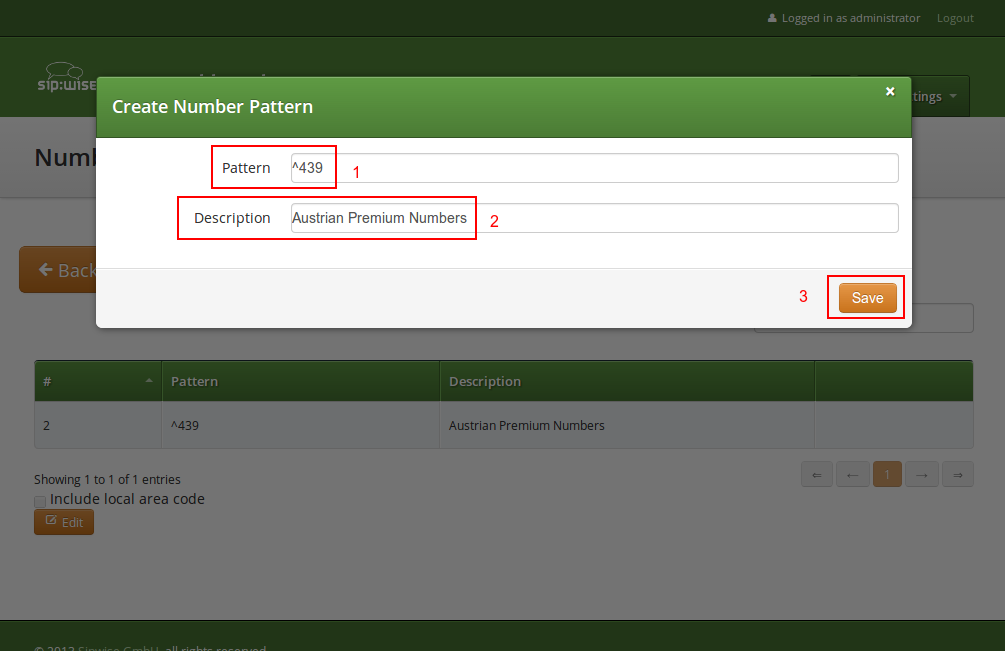The height and width of the screenshot is (651, 1005).
Task: Click the sip:wise logo
Action: [x=66, y=78]
